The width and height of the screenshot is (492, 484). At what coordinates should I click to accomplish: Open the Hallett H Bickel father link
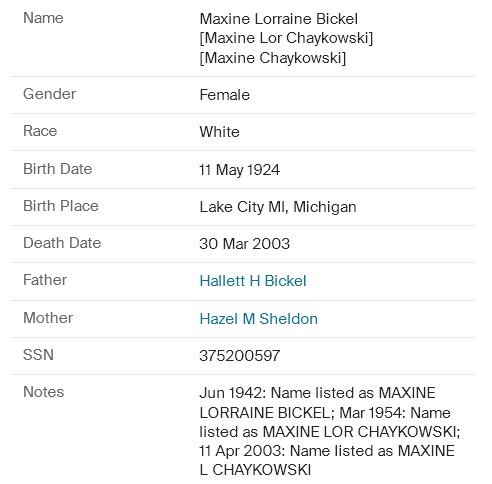pos(253,281)
